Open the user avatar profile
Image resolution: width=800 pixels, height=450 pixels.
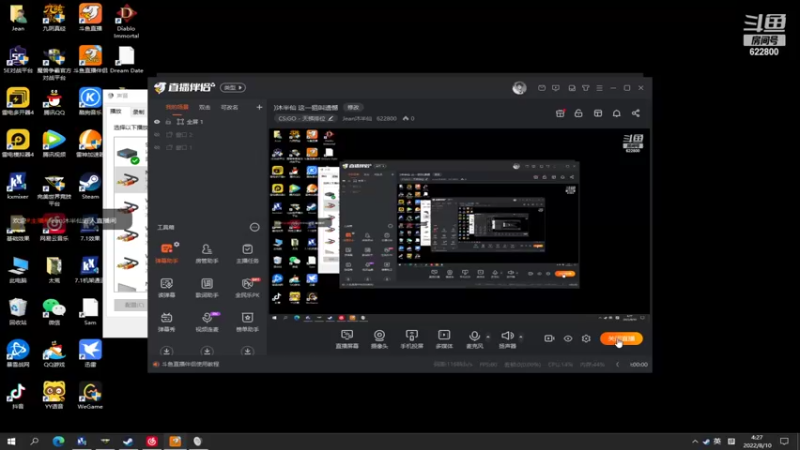pyautogui.click(x=519, y=88)
